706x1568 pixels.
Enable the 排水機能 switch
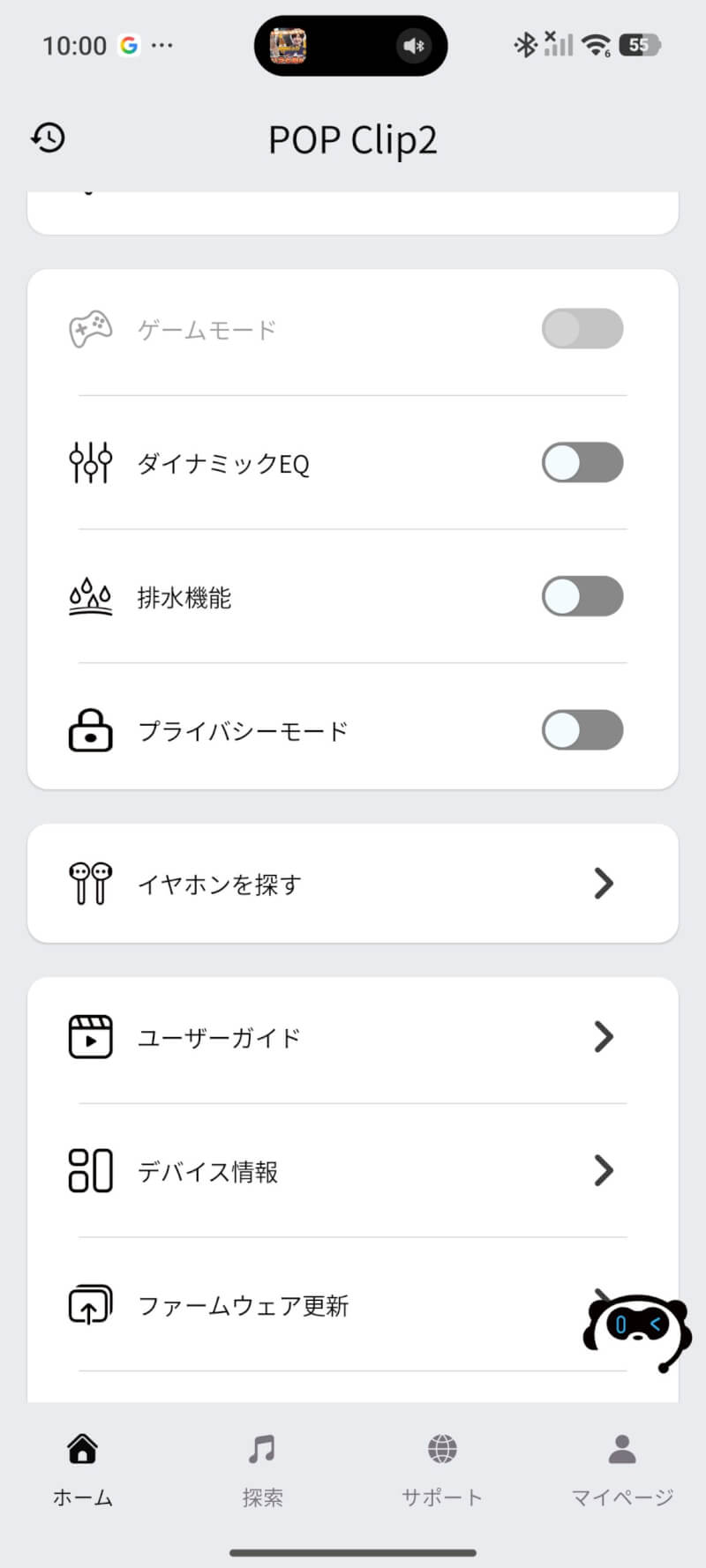pos(582,597)
